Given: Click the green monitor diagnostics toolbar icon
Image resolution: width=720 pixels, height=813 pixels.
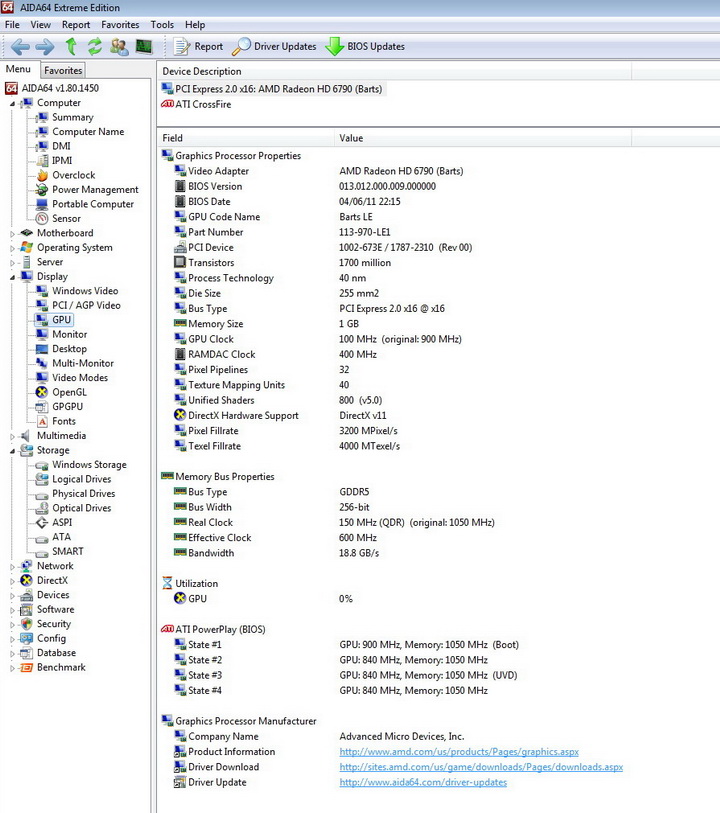Looking at the screenshot, I should click(x=144, y=47).
